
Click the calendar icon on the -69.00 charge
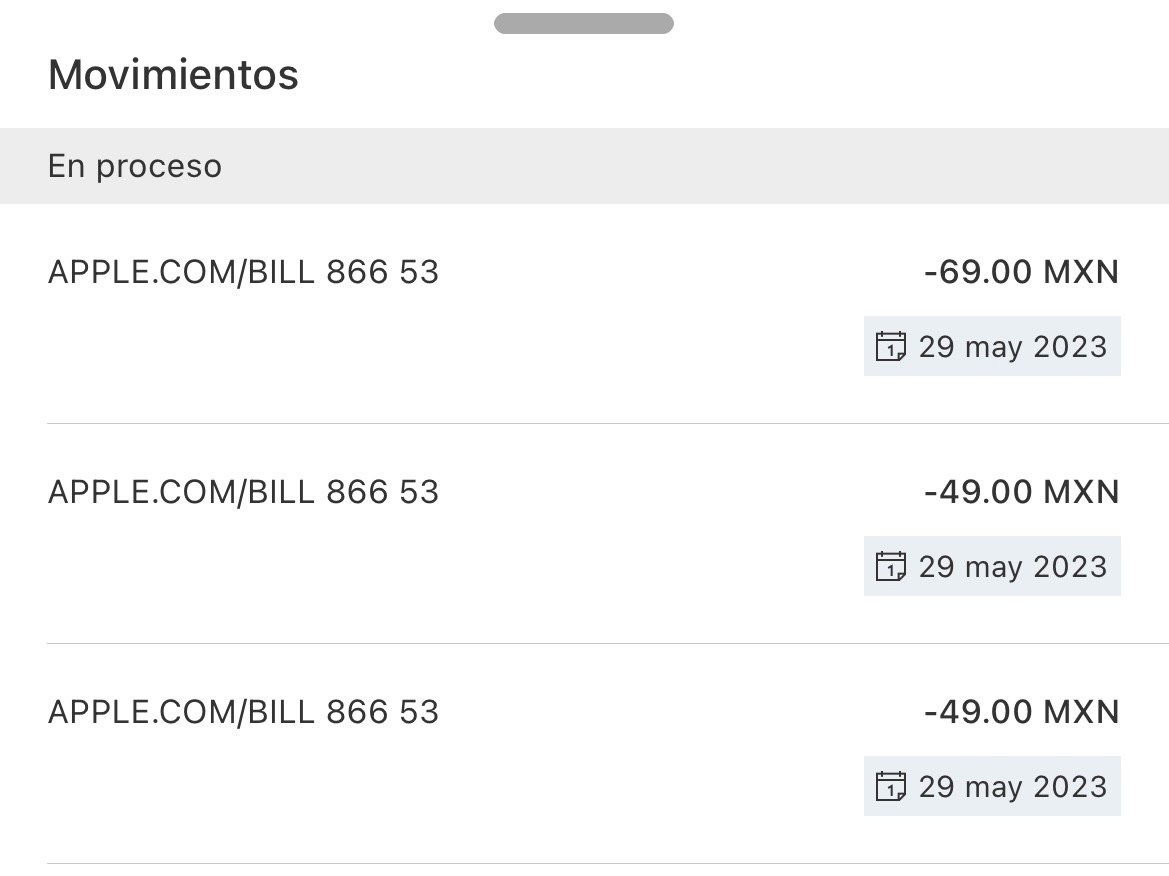[x=890, y=347]
